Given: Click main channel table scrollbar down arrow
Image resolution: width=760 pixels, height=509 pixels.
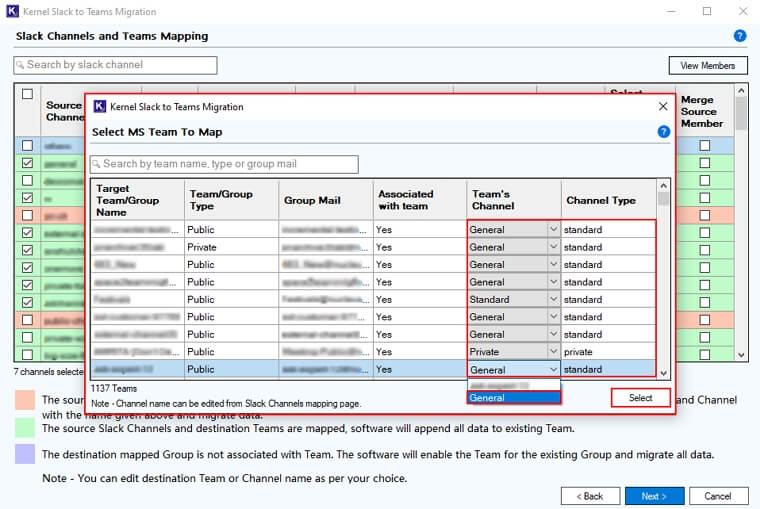Looking at the screenshot, I should (741, 355).
